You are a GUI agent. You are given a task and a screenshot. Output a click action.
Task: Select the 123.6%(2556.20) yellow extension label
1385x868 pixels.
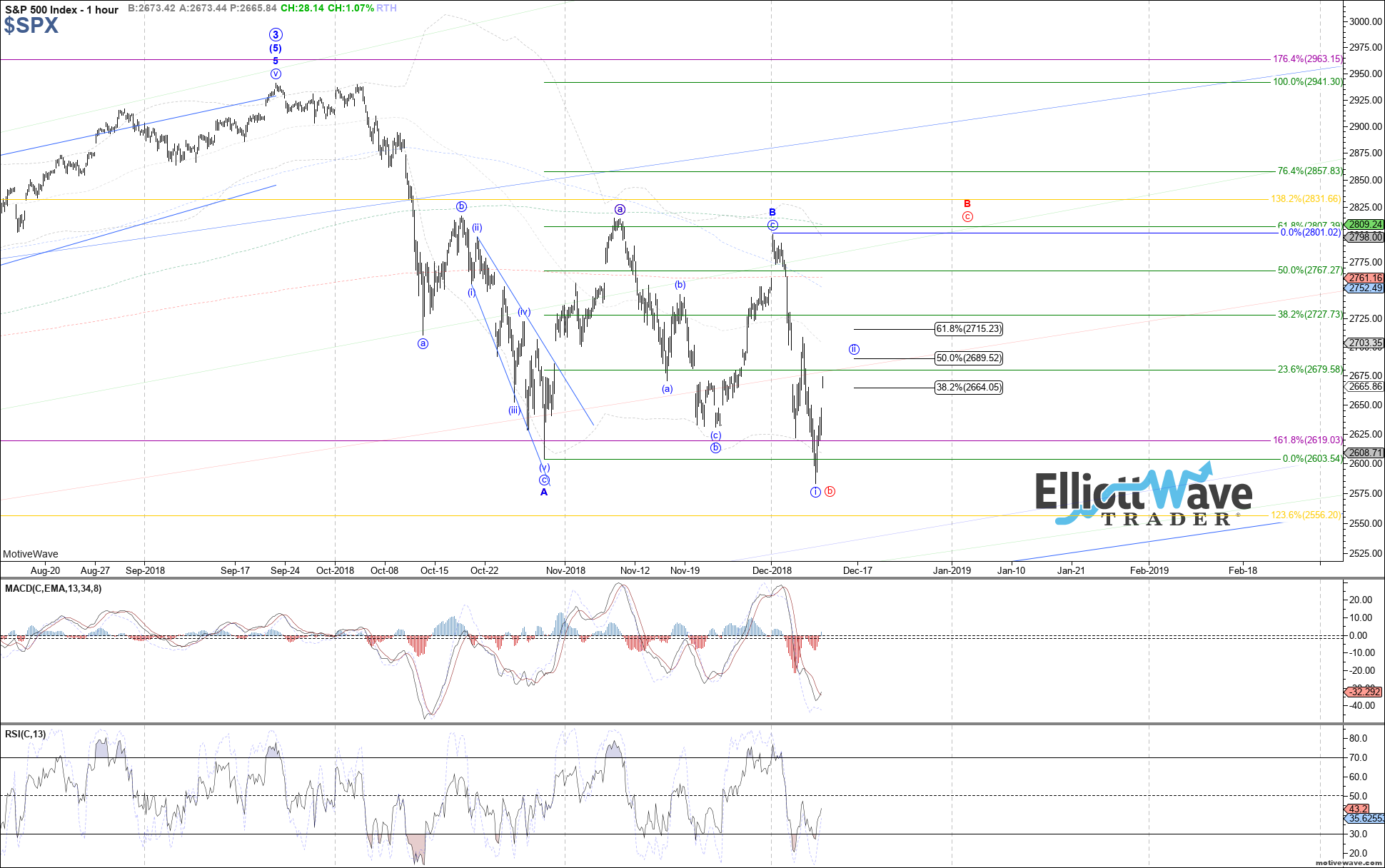click(1306, 515)
